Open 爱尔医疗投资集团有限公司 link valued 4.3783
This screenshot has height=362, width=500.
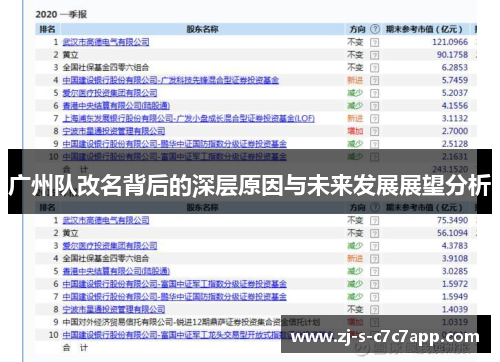point(110,246)
